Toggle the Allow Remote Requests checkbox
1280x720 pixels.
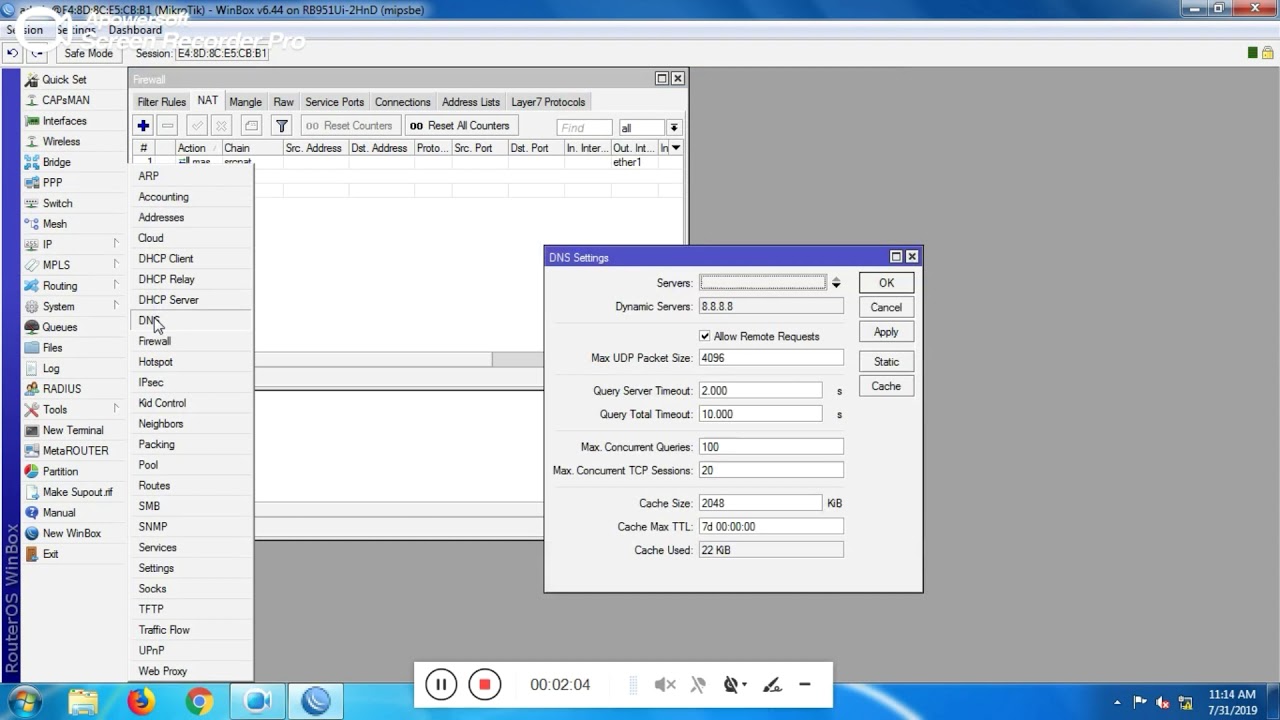(x=705, y=336)
